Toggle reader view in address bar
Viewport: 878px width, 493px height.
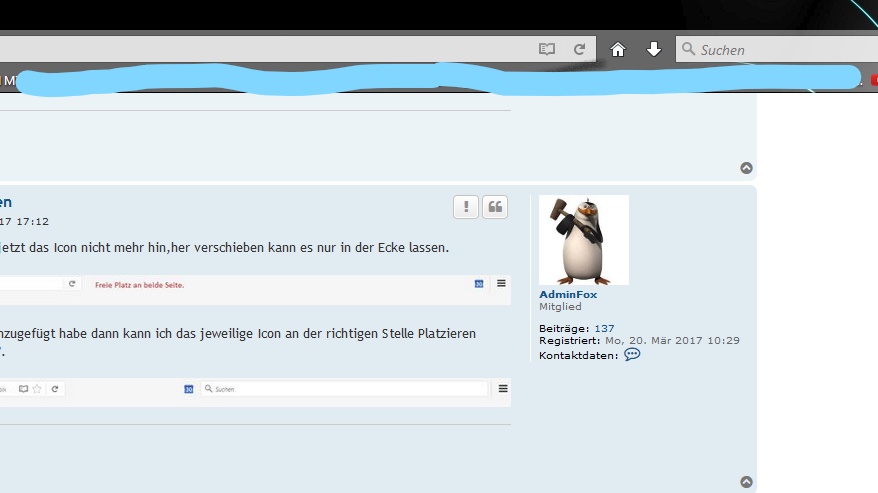(547, 49)
